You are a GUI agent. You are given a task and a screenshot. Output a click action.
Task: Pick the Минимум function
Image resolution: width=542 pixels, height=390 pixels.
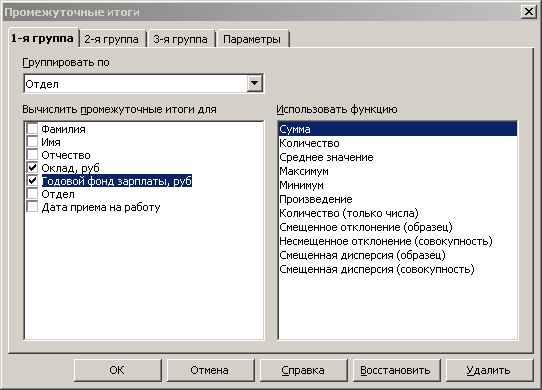pos(398,185)
